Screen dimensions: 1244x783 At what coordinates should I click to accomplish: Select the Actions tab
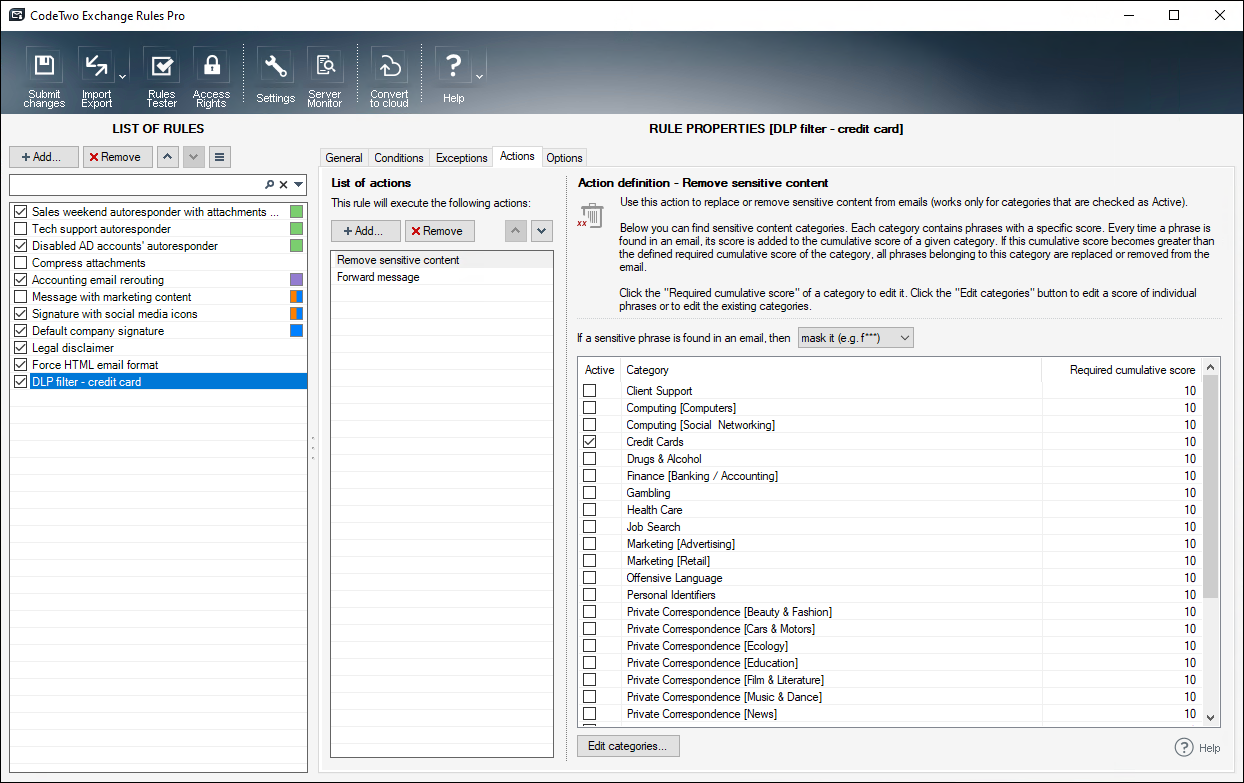pyautogui.click(x=517, y=157)
